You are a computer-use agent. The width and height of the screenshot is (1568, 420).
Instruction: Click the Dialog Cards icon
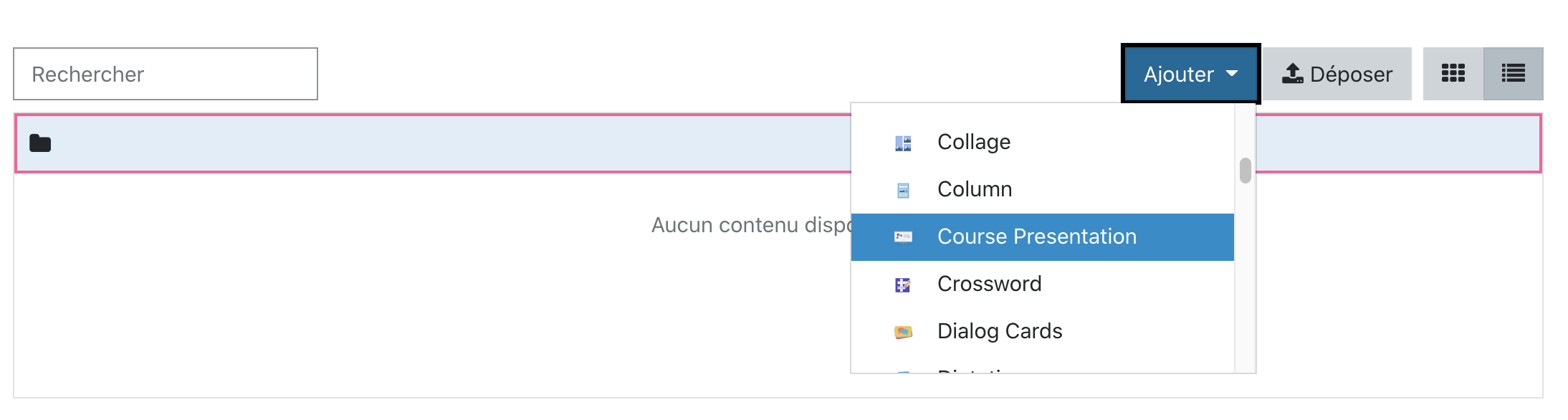[x=903, y=332]
